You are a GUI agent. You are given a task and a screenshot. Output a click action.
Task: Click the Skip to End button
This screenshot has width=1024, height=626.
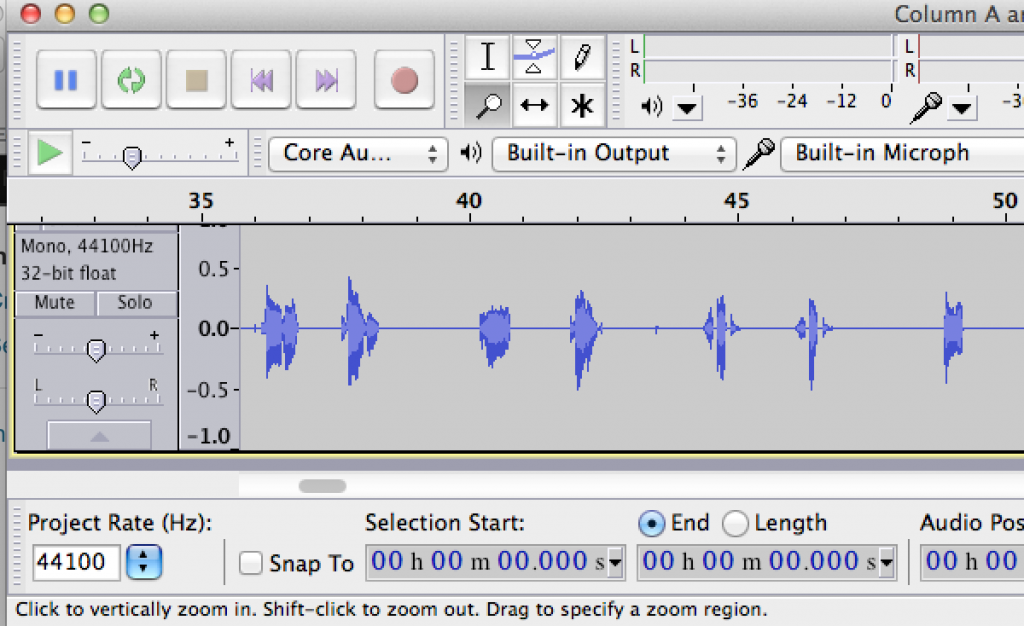(x=326, y=80)
